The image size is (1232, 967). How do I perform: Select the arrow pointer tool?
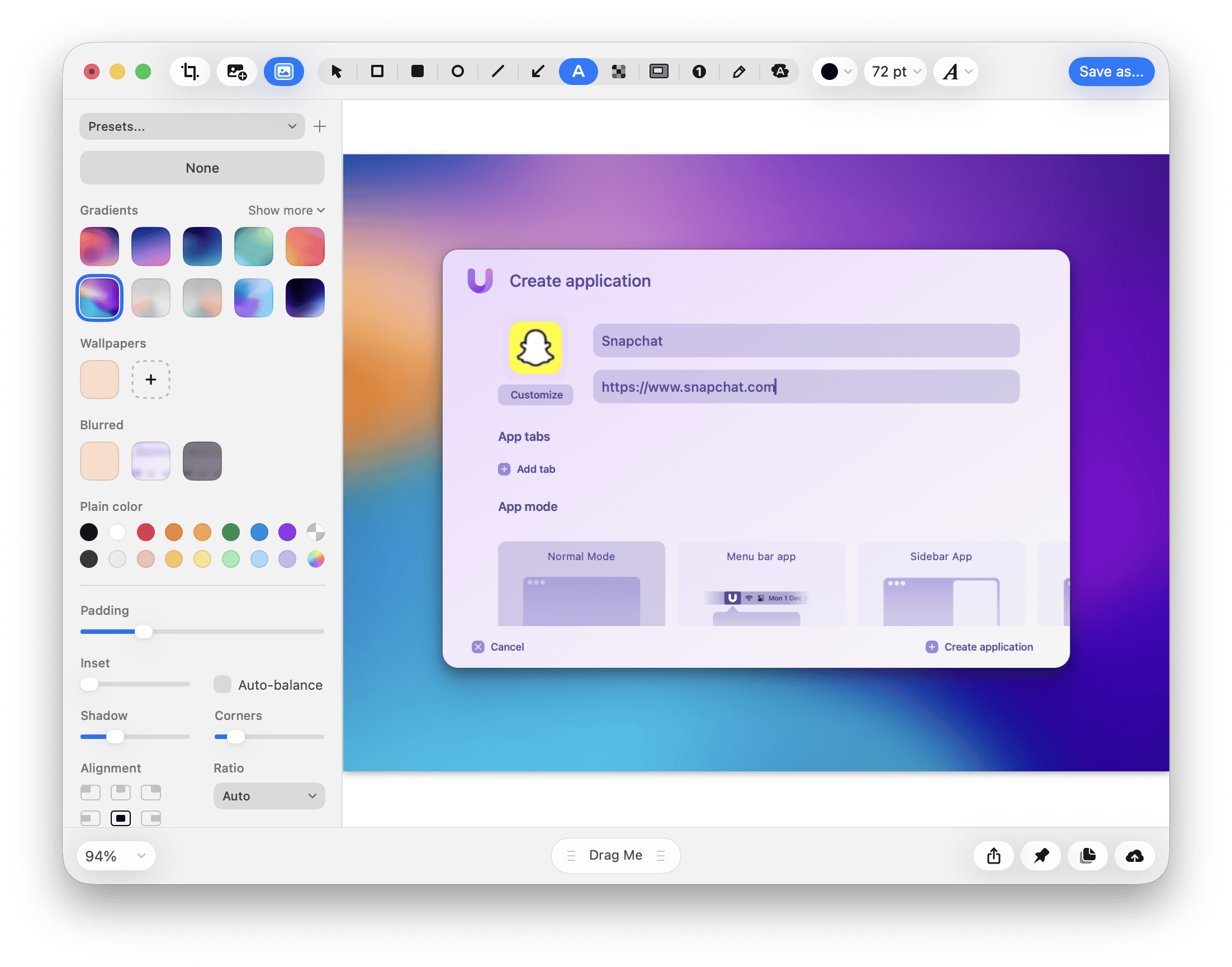click(x=337, y=72)
